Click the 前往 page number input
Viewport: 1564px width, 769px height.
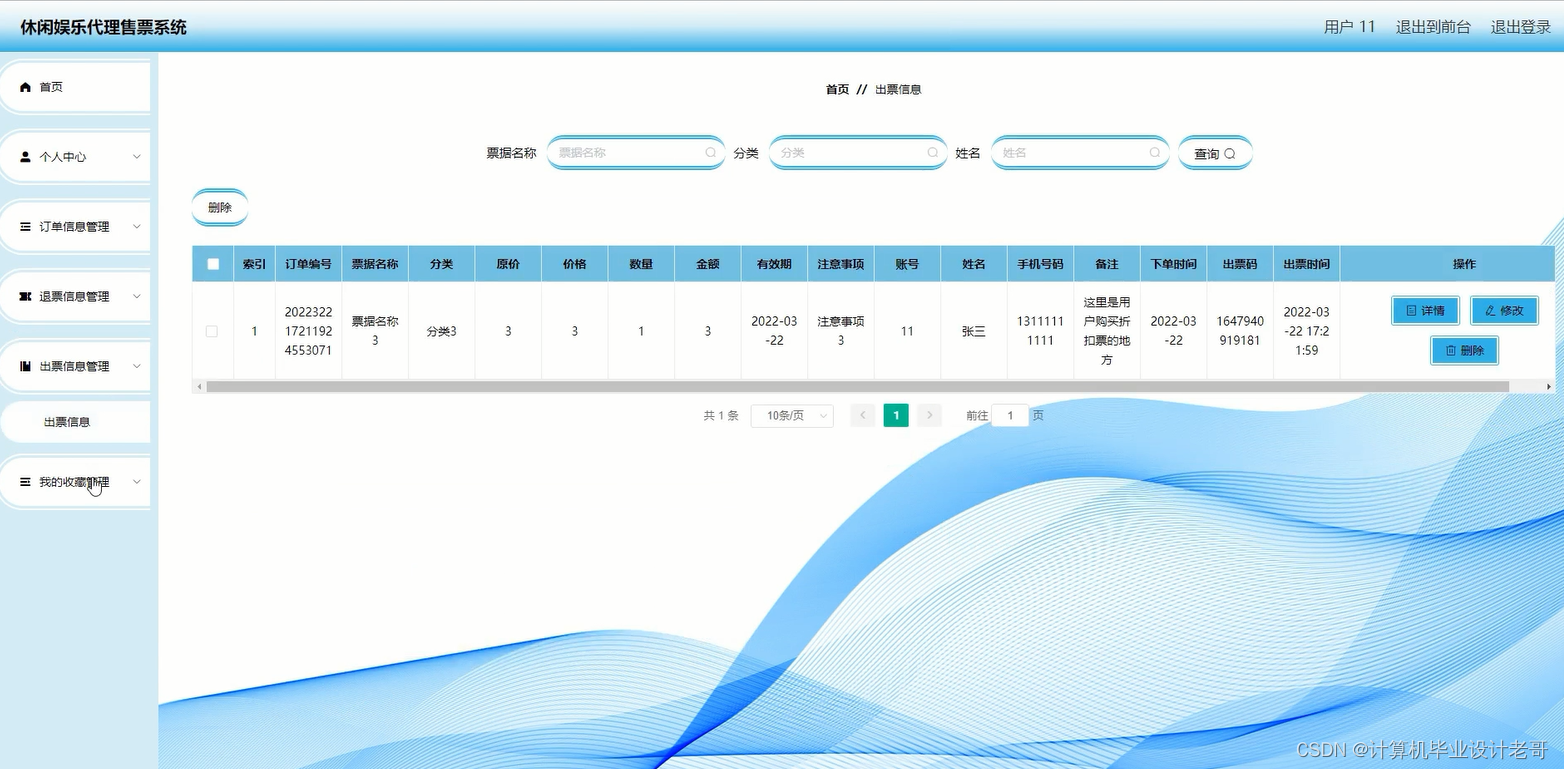tap(1010, 415)
